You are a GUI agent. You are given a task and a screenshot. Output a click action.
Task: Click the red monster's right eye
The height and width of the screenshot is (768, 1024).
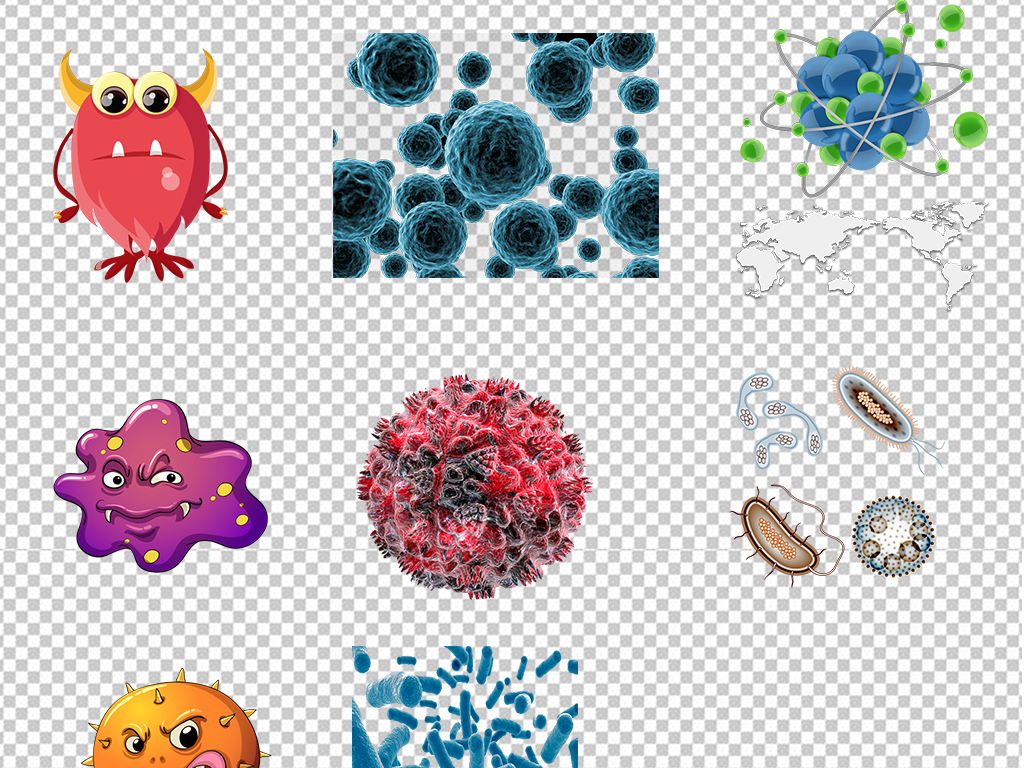(155, 98)
